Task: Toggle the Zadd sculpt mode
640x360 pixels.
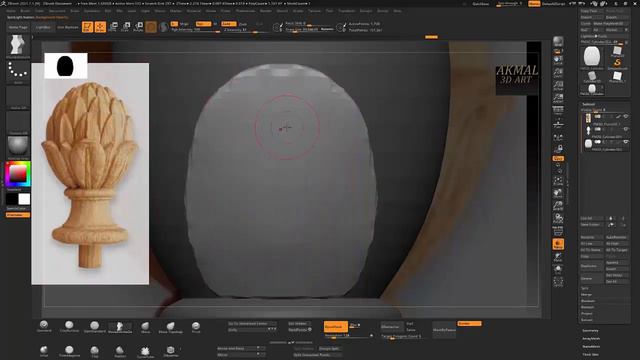Action: point(229,24)
